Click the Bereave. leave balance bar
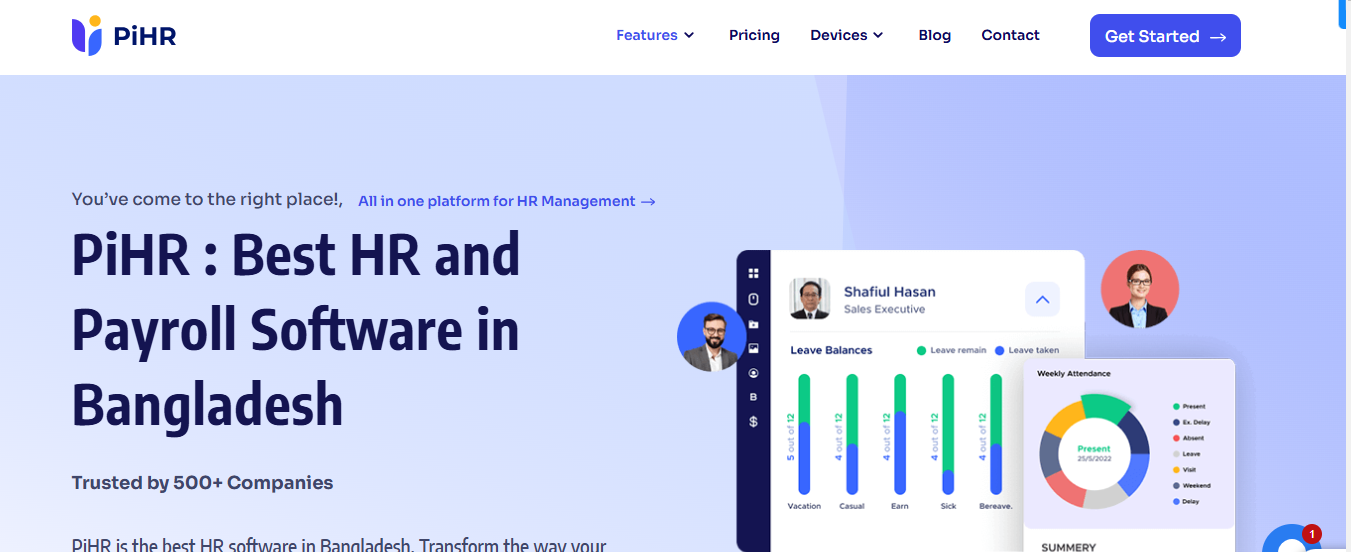This screenshot has height=552, width=1351. point(996,434)
